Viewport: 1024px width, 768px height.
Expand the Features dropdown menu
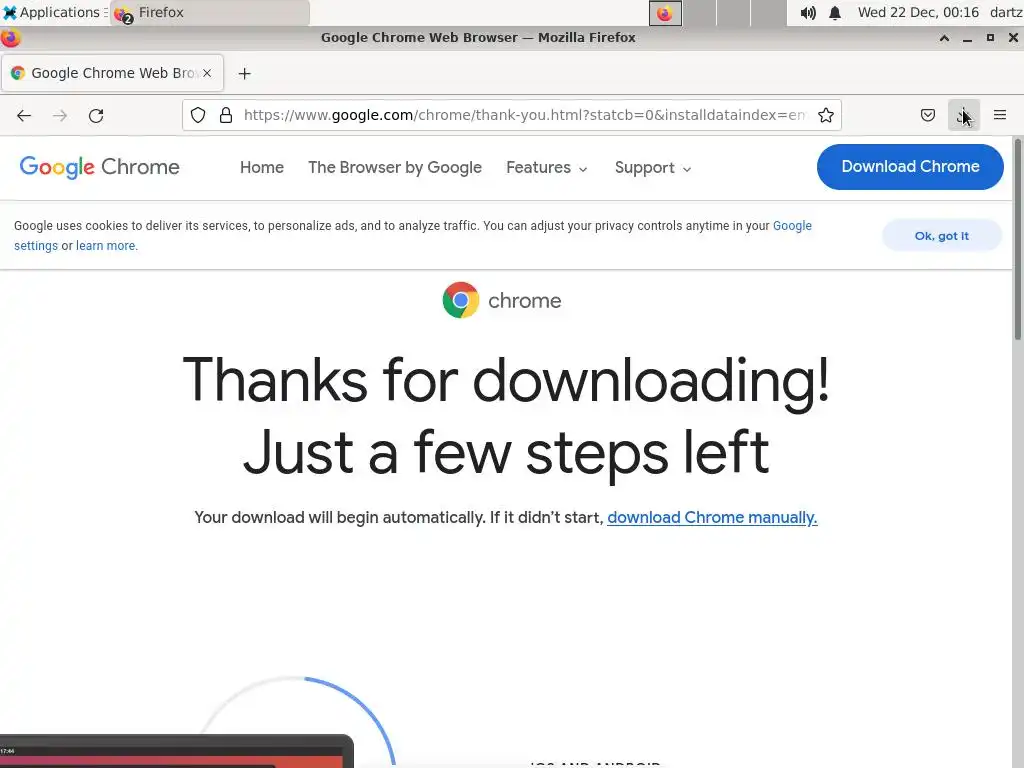coord(547,168)
